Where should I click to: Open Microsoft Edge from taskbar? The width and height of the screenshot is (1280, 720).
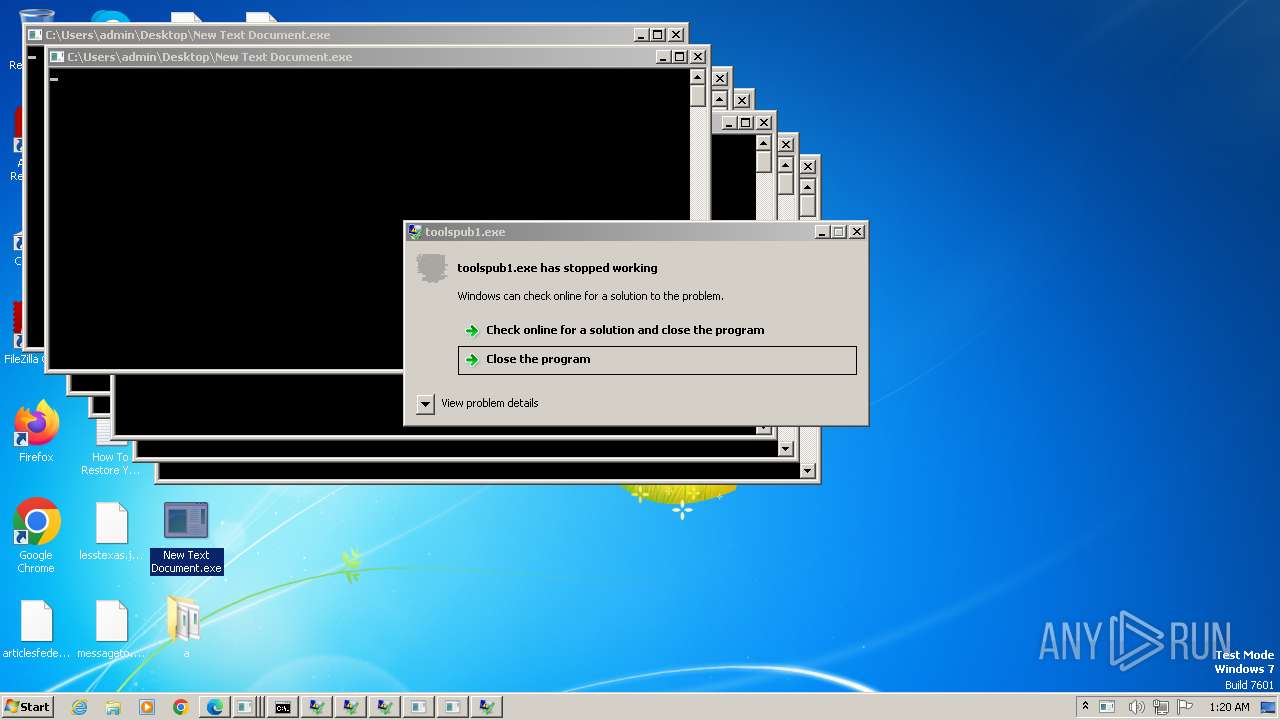[215, 707]
